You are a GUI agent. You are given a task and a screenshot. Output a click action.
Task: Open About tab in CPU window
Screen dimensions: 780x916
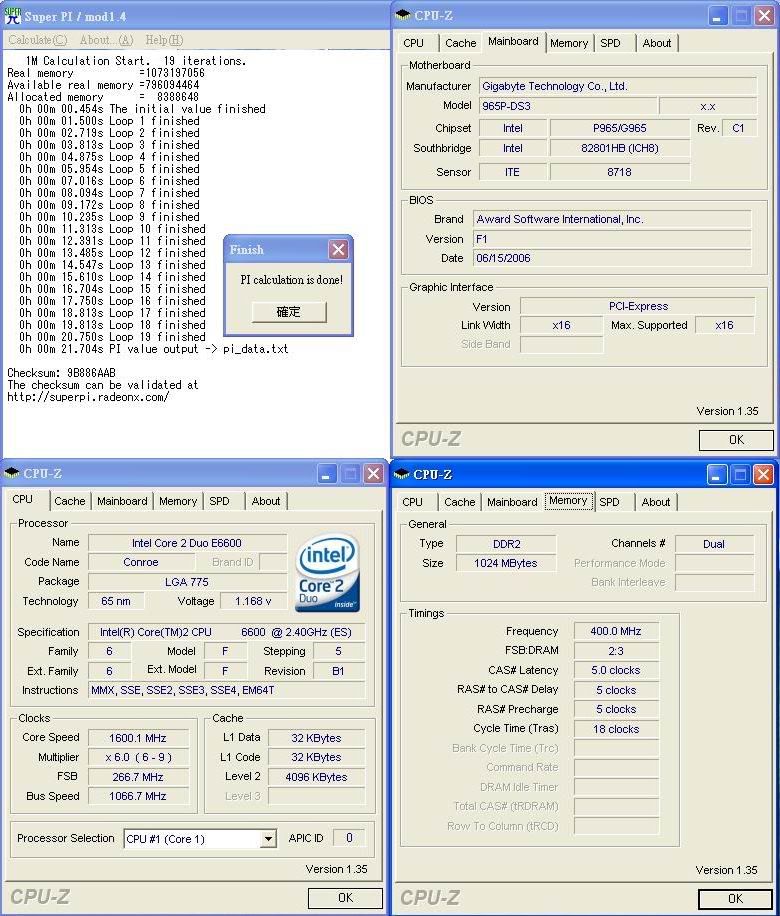pyautogui.click(x=266, y=501)
